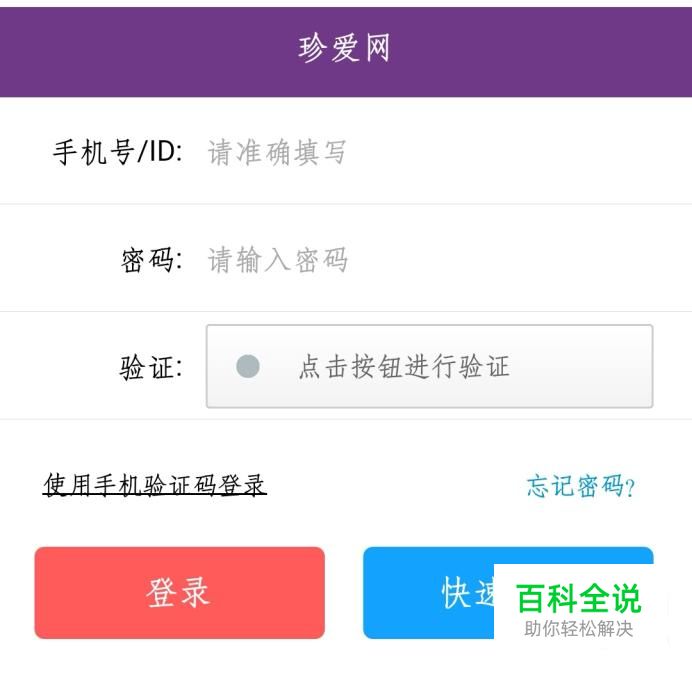This screenshot has height=673, width=692.
Task: Click the gray circle verification indicator
Action: point(248,367)
